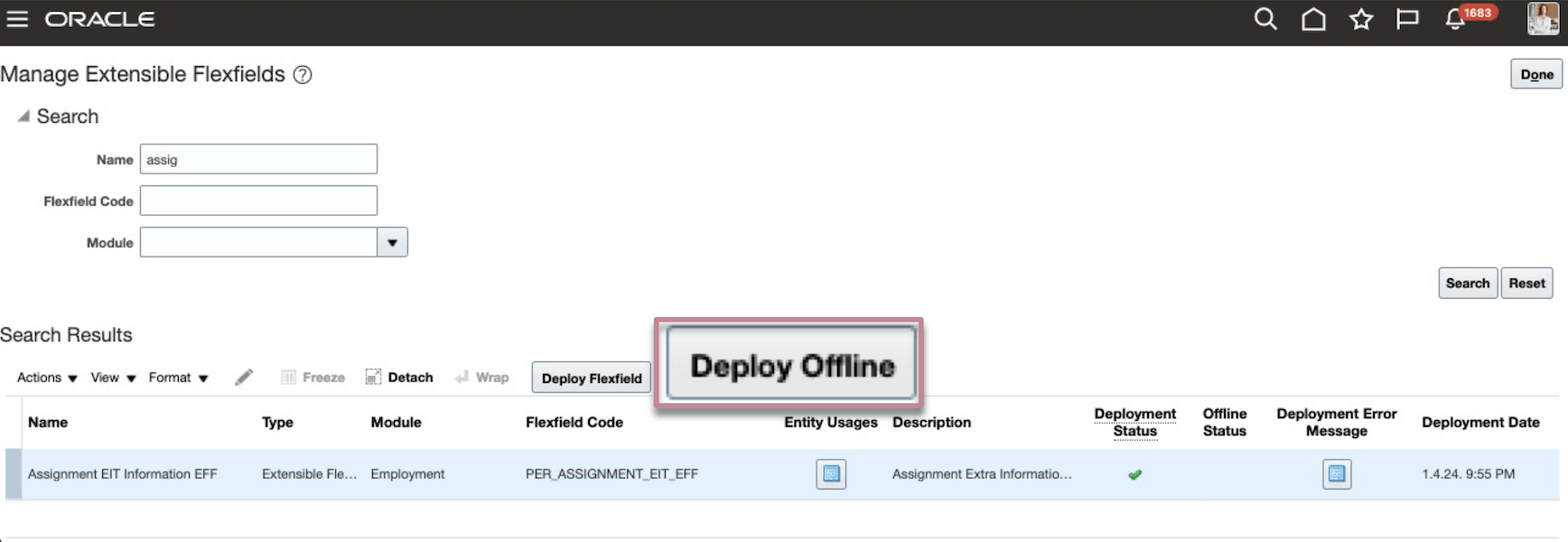The image size is (1568, 542).
Task: Open the Module dropdown arrow
Action: coord(392,242)
